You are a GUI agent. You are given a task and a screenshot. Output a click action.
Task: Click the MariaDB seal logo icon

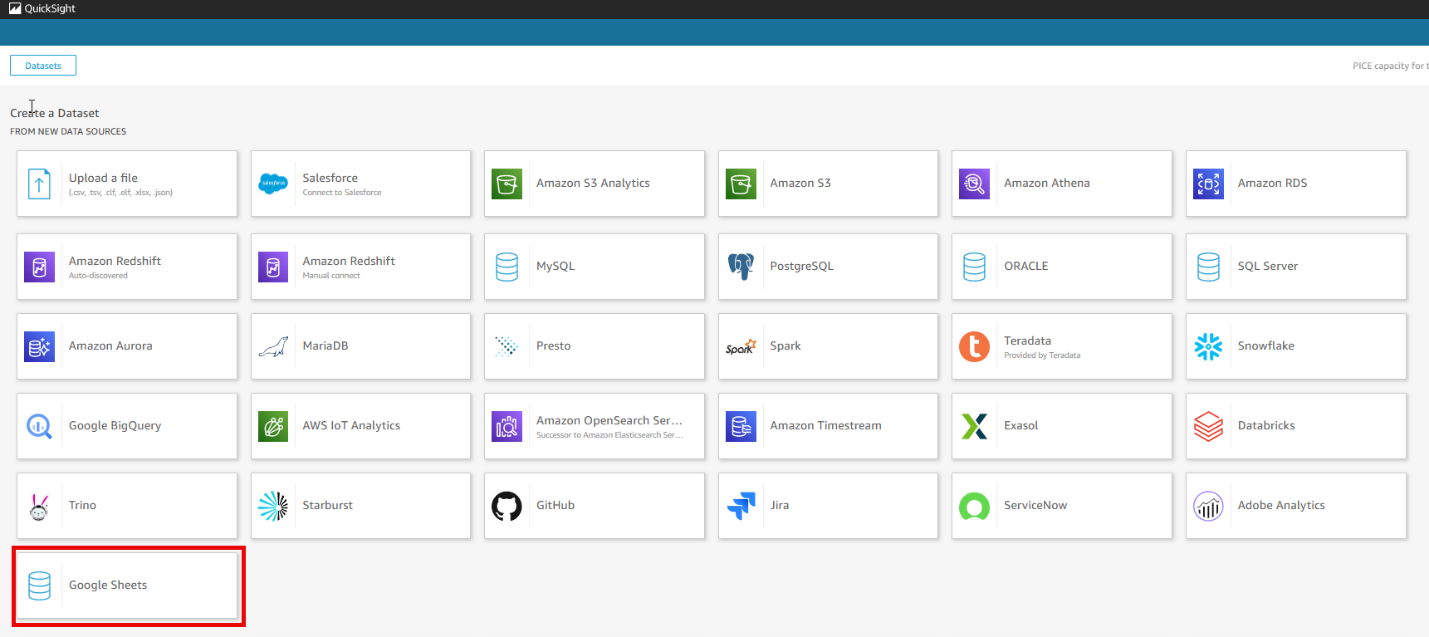(273, 346)
